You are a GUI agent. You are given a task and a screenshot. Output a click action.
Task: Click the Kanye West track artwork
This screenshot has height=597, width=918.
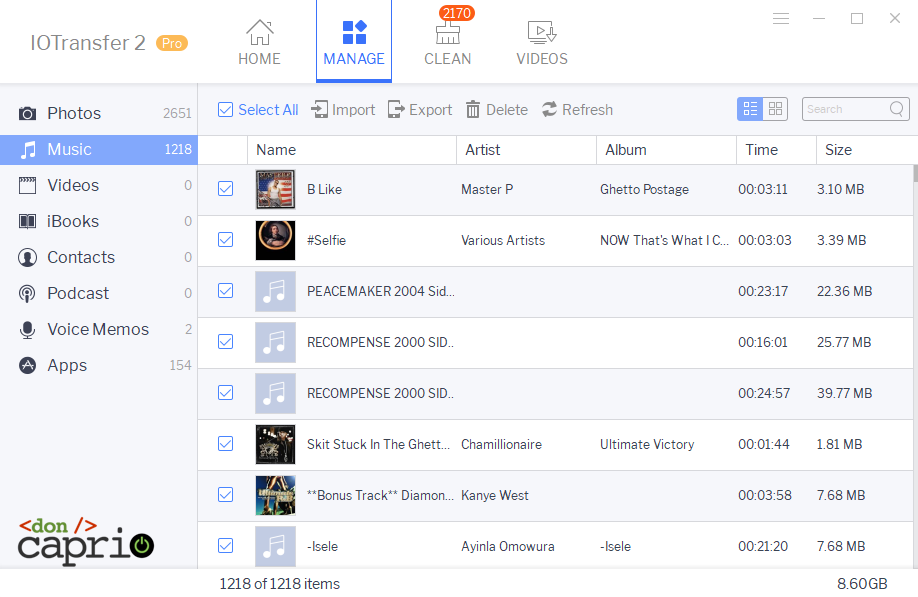(x=275, y=495)
